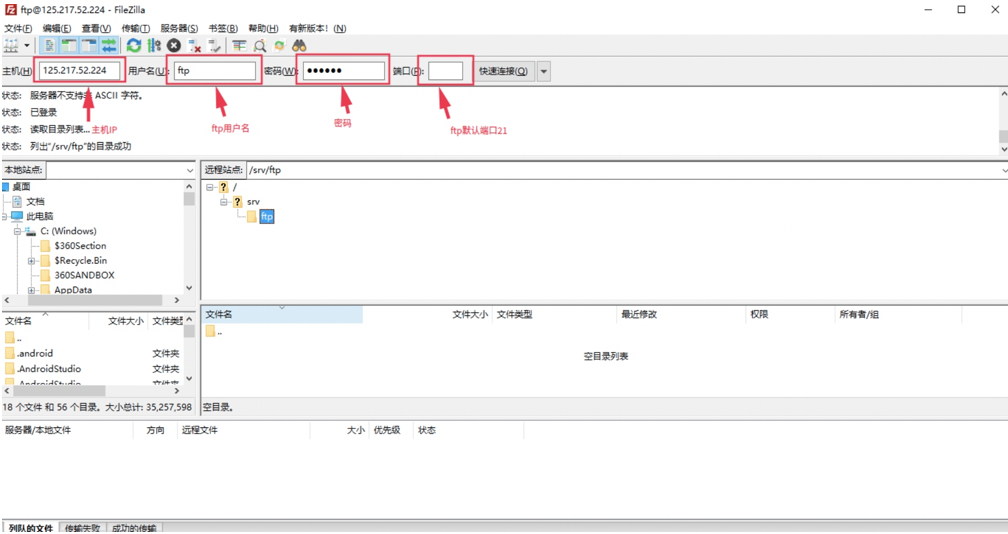Open the Site Manager icon
Viewport: 1008px width, 534px height.
11,46
